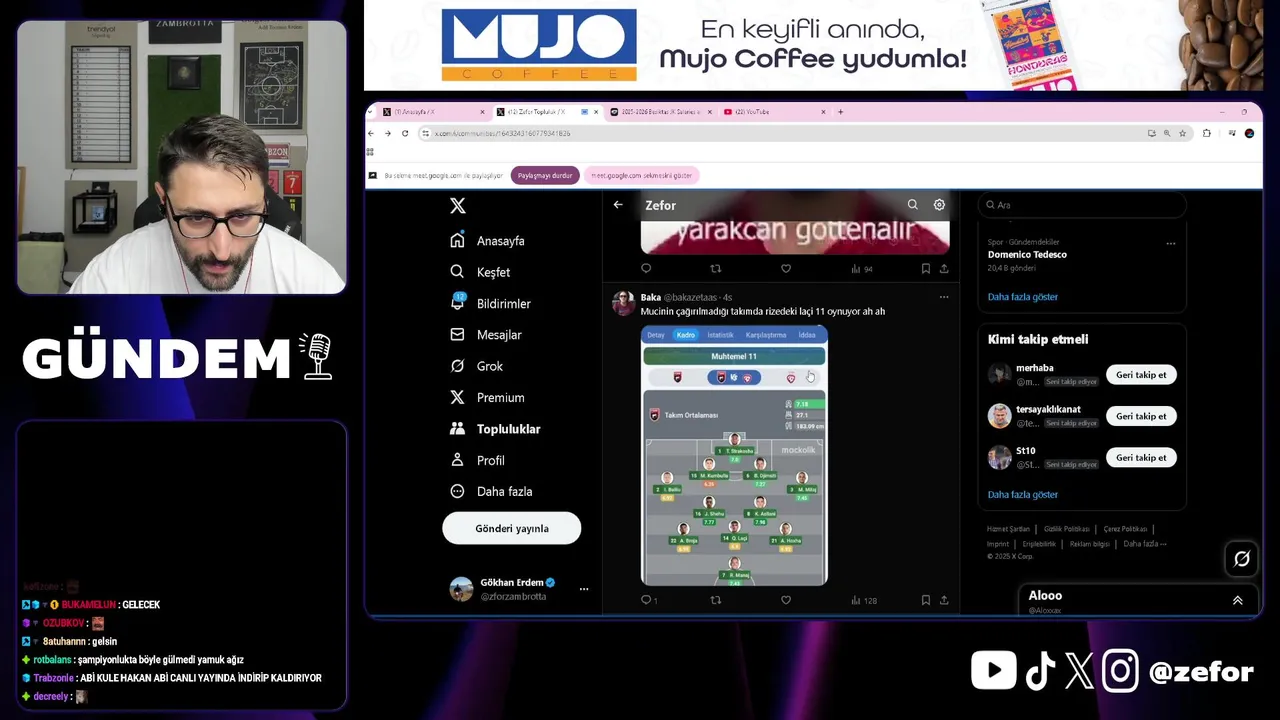Share the Baka post
The height and width of the screenshot is (720, 1280).
(943, 600)
